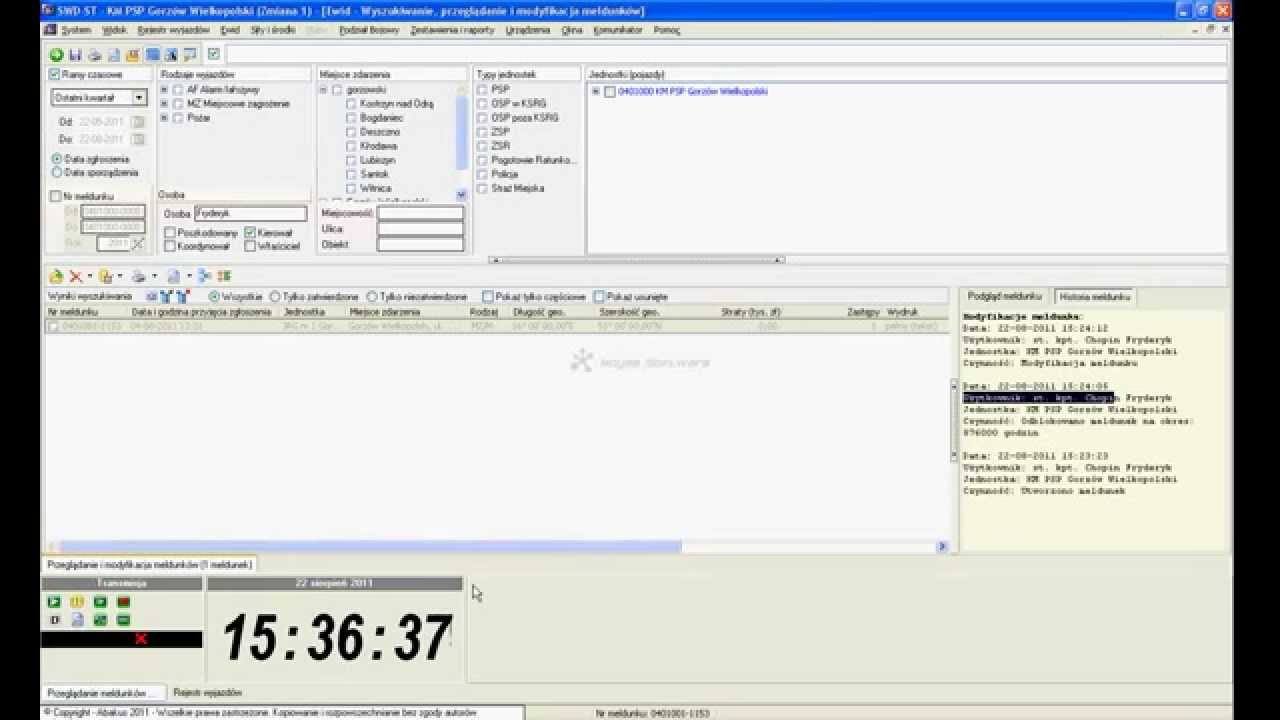Click calendar icon next to Do date
The image size is (1280, 720).
click(138, 139)
